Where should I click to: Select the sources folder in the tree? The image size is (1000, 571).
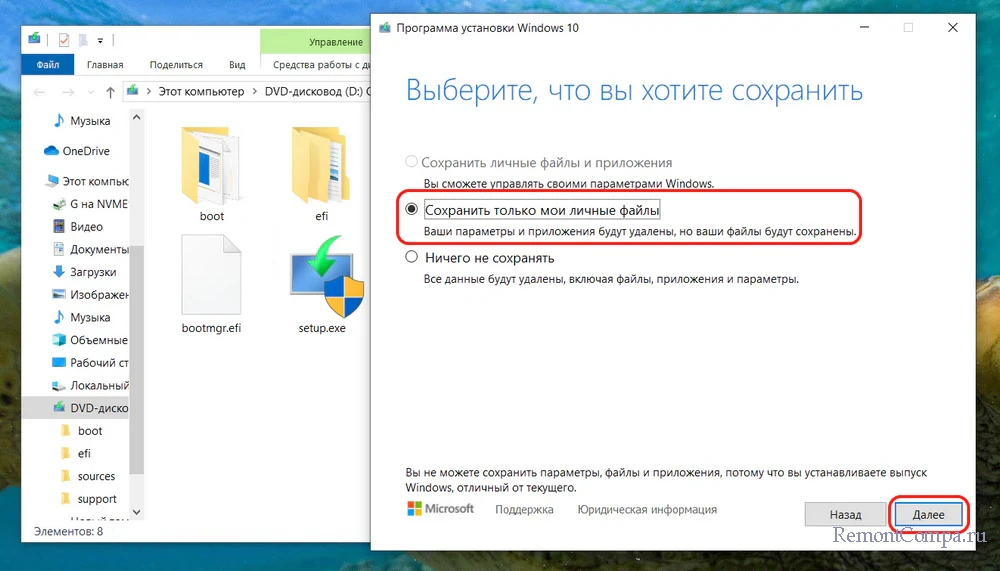[x=96, y=477]
